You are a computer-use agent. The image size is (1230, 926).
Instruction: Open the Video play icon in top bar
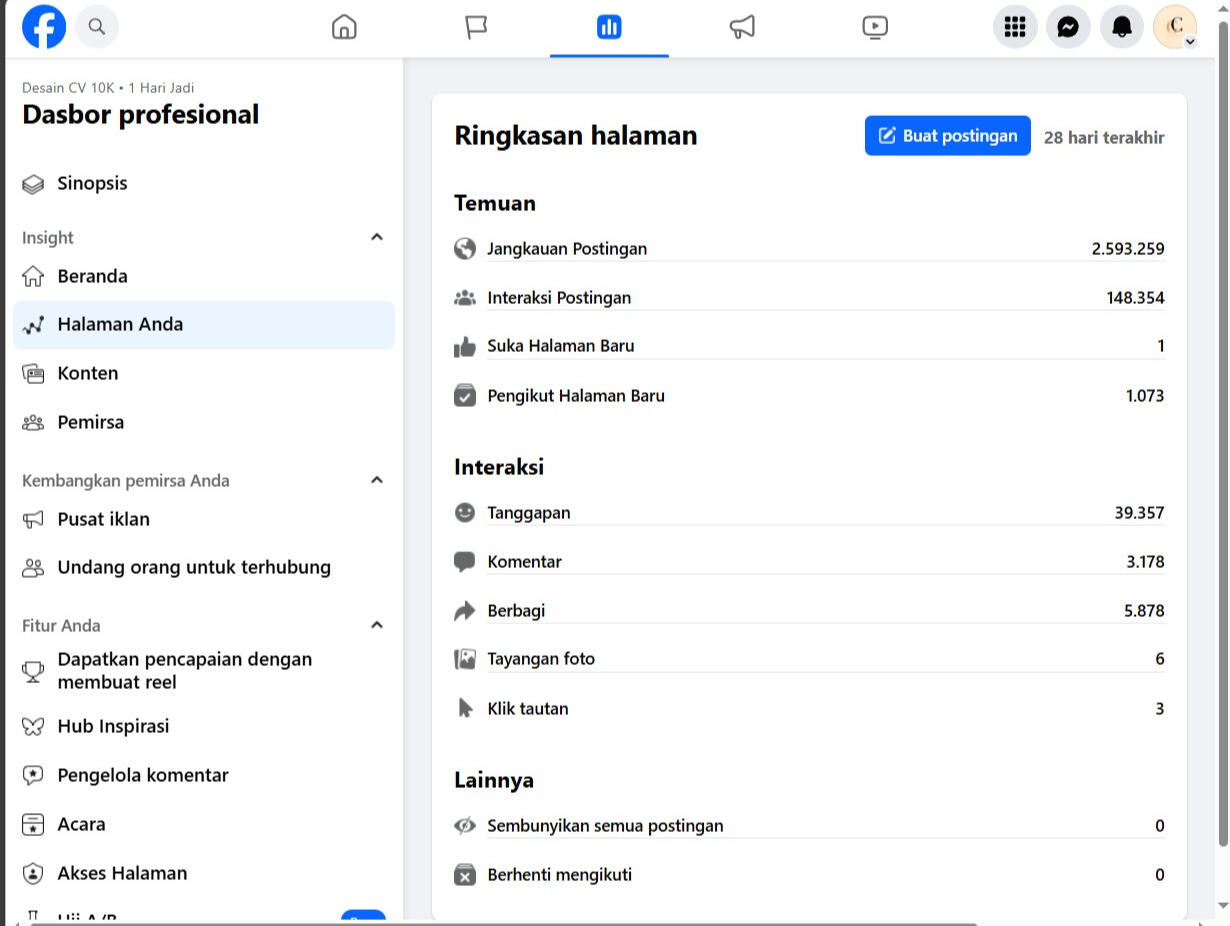point(875,27)
